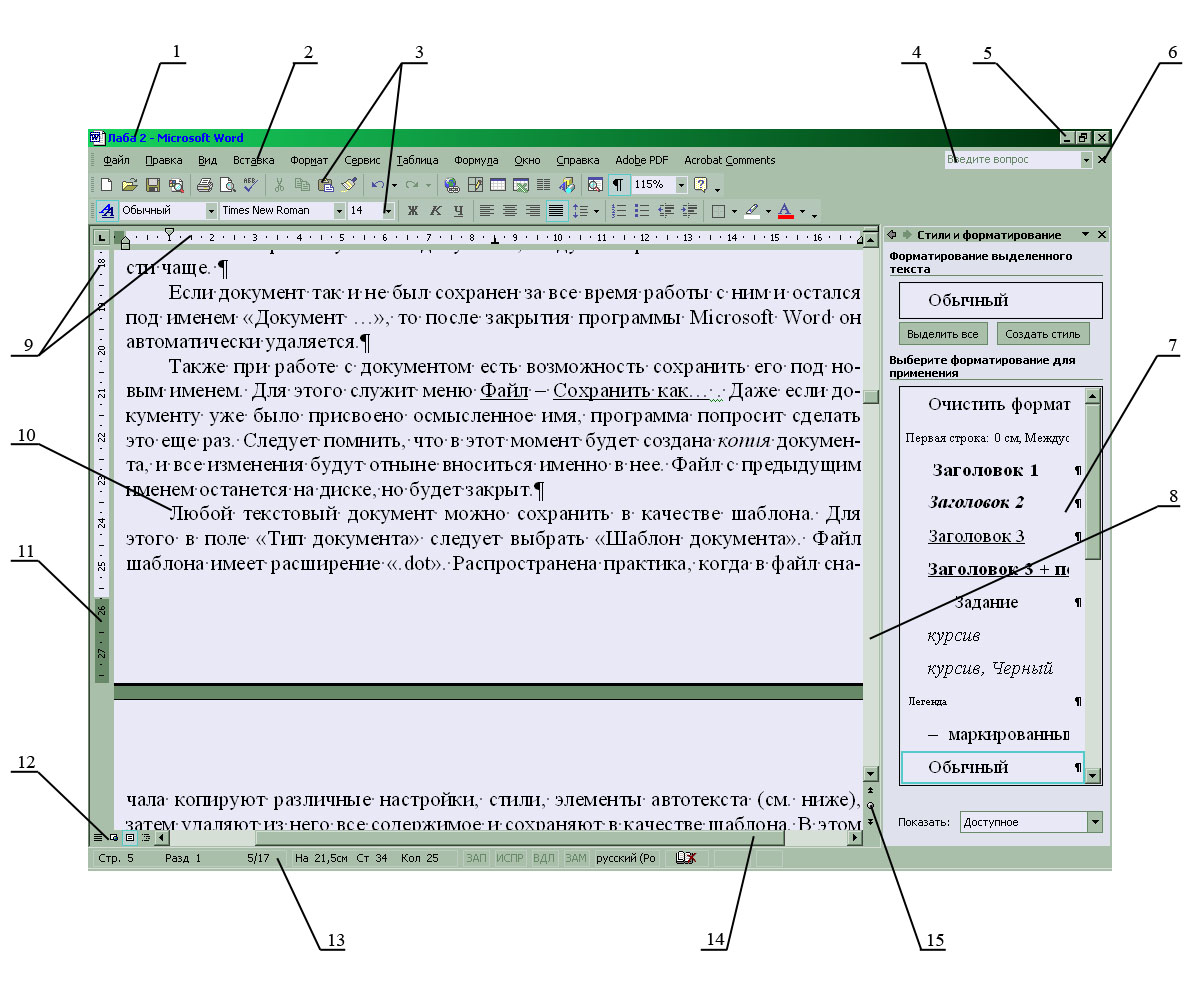
Task: Open Styles and Formatting pane icon
Action: point(107,211)
